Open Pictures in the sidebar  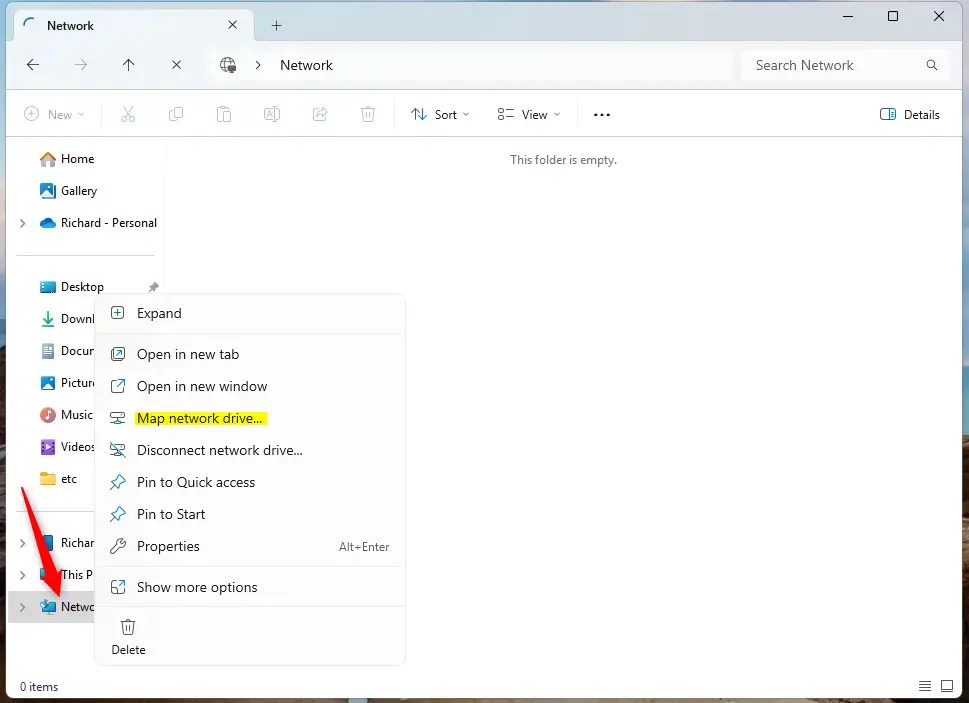(67, 383)
